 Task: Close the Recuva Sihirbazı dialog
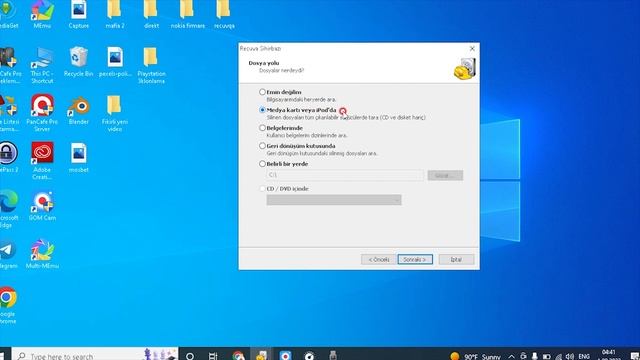472,48
